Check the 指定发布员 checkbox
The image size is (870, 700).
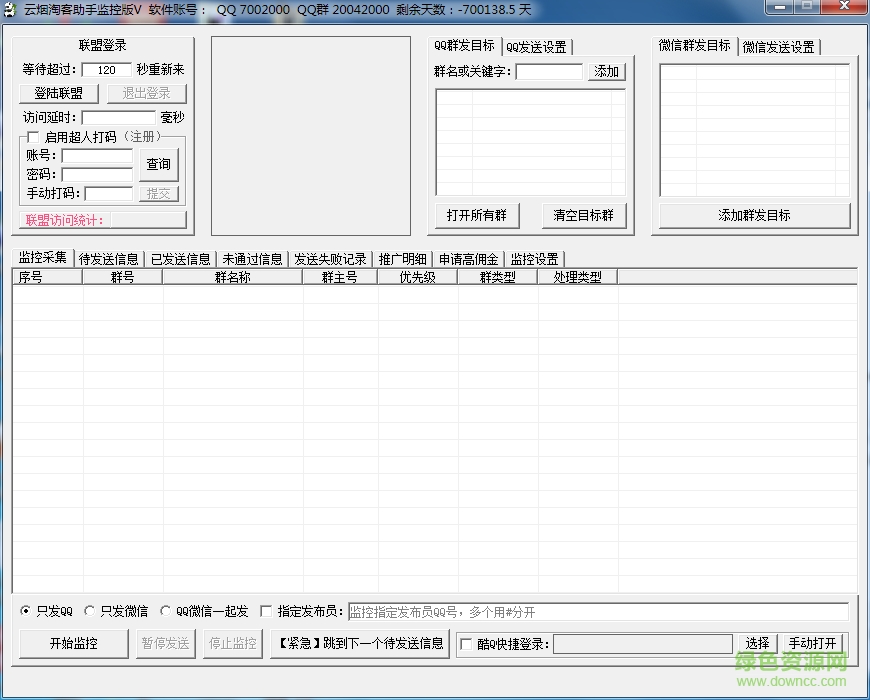266,610
